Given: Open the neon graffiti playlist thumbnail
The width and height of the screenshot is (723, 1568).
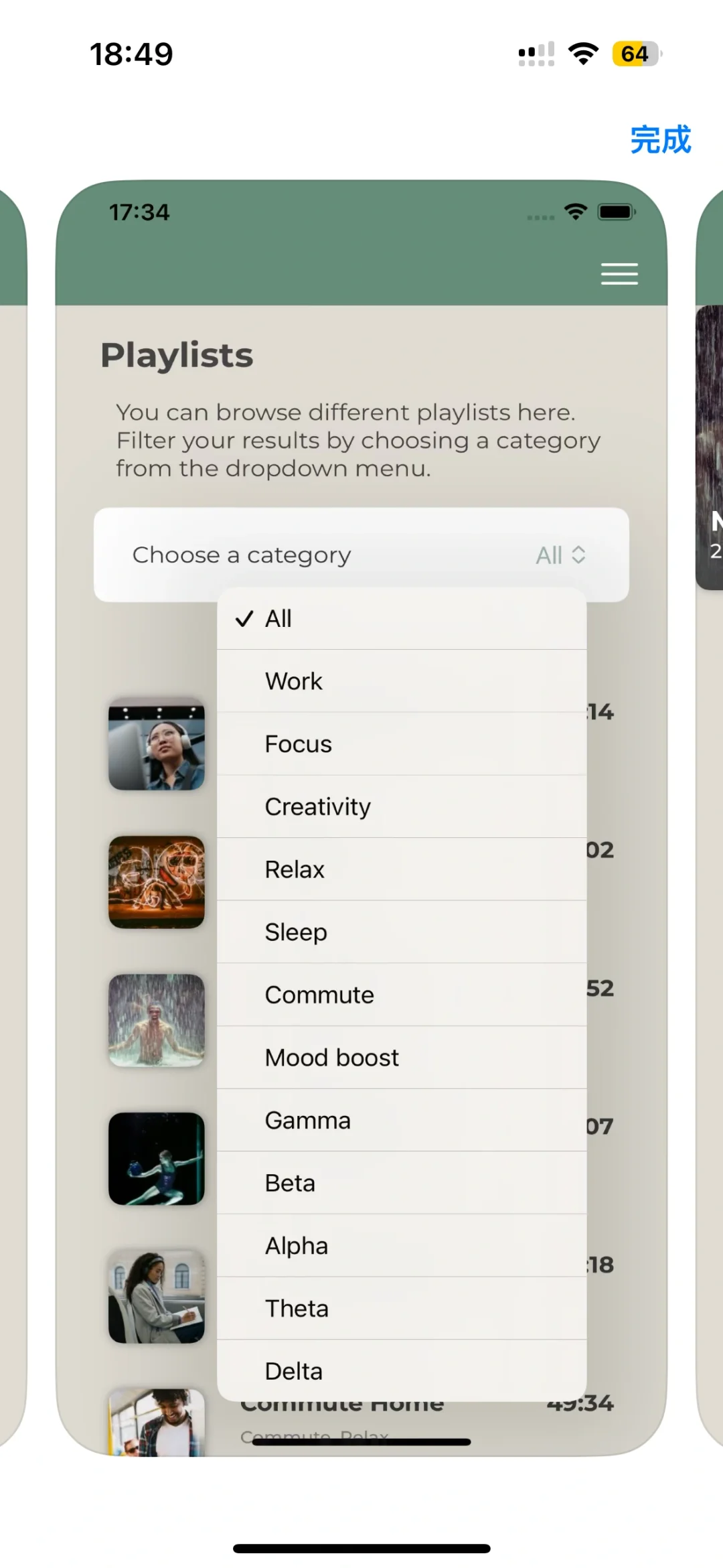Looking at the screenshot, I should pos(157,882).
